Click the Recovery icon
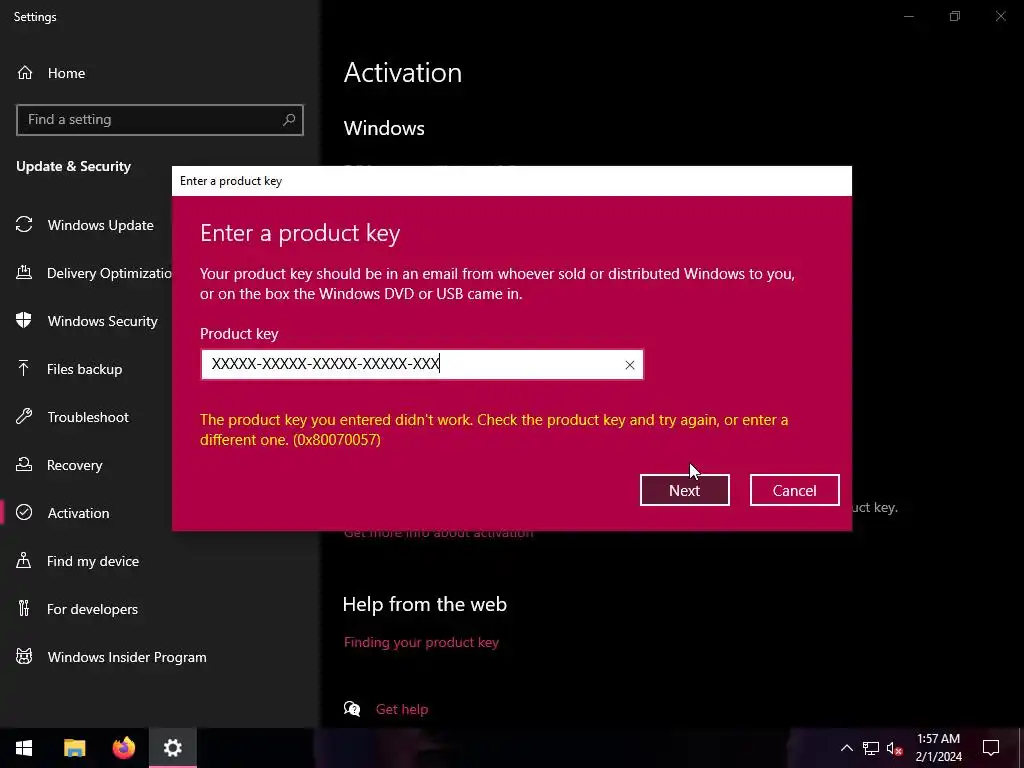This screenshot has height=768, width=1024. point(24,464)
